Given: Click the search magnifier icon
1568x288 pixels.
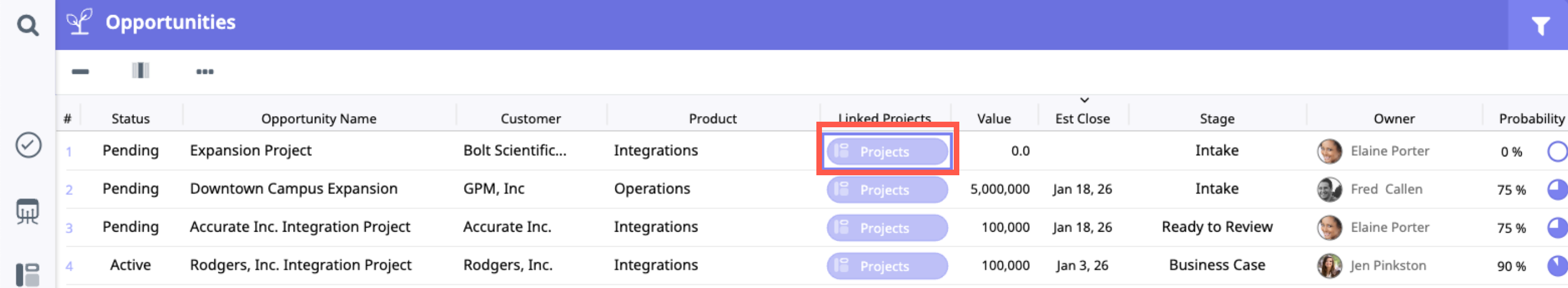Looking at the screenshot, I should (27, 26).
